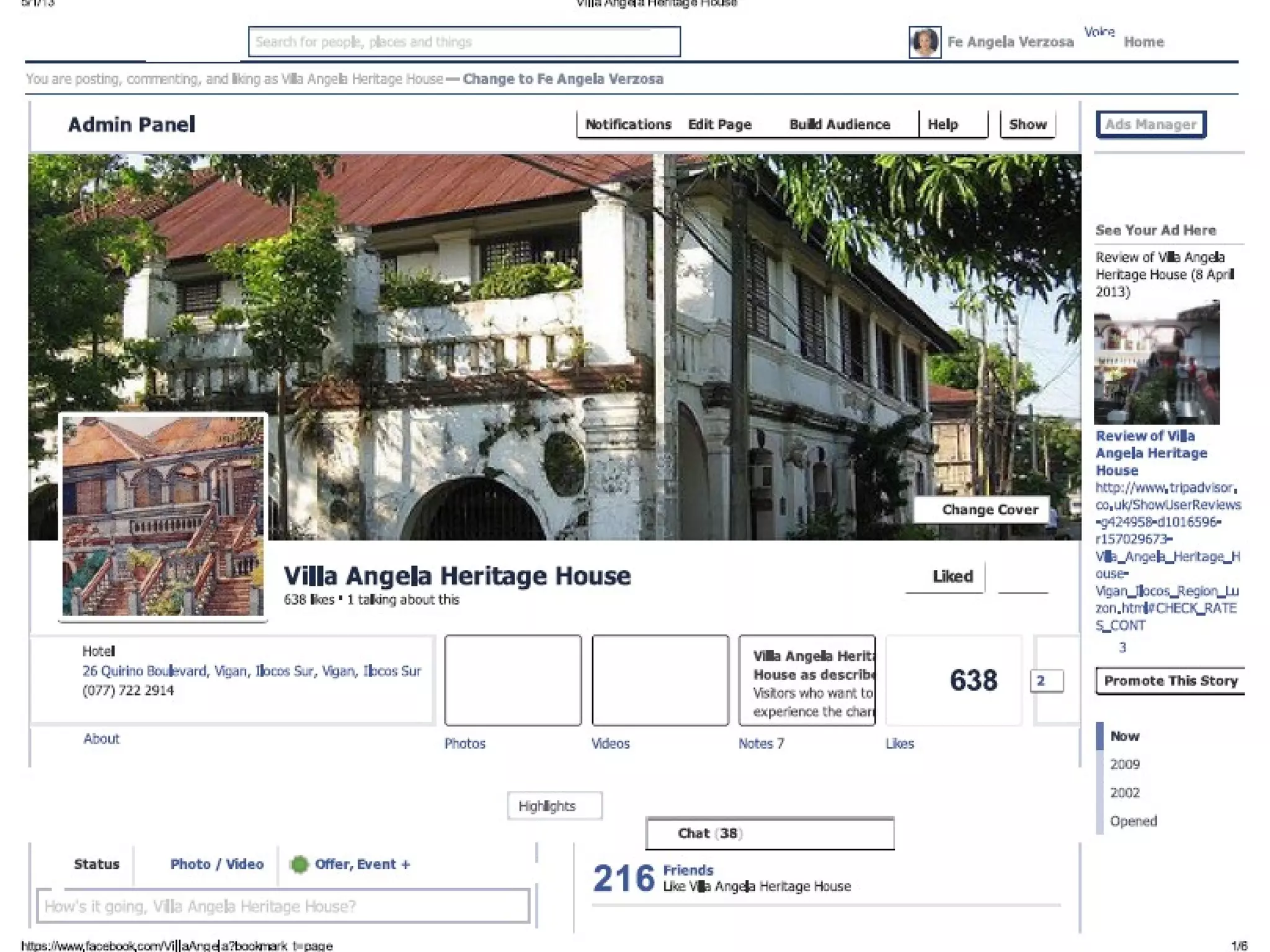Click Change to Fe Angela Verzosa link
The width and height of the screenshot is (1270, 952).
click(x=562, y=79)
